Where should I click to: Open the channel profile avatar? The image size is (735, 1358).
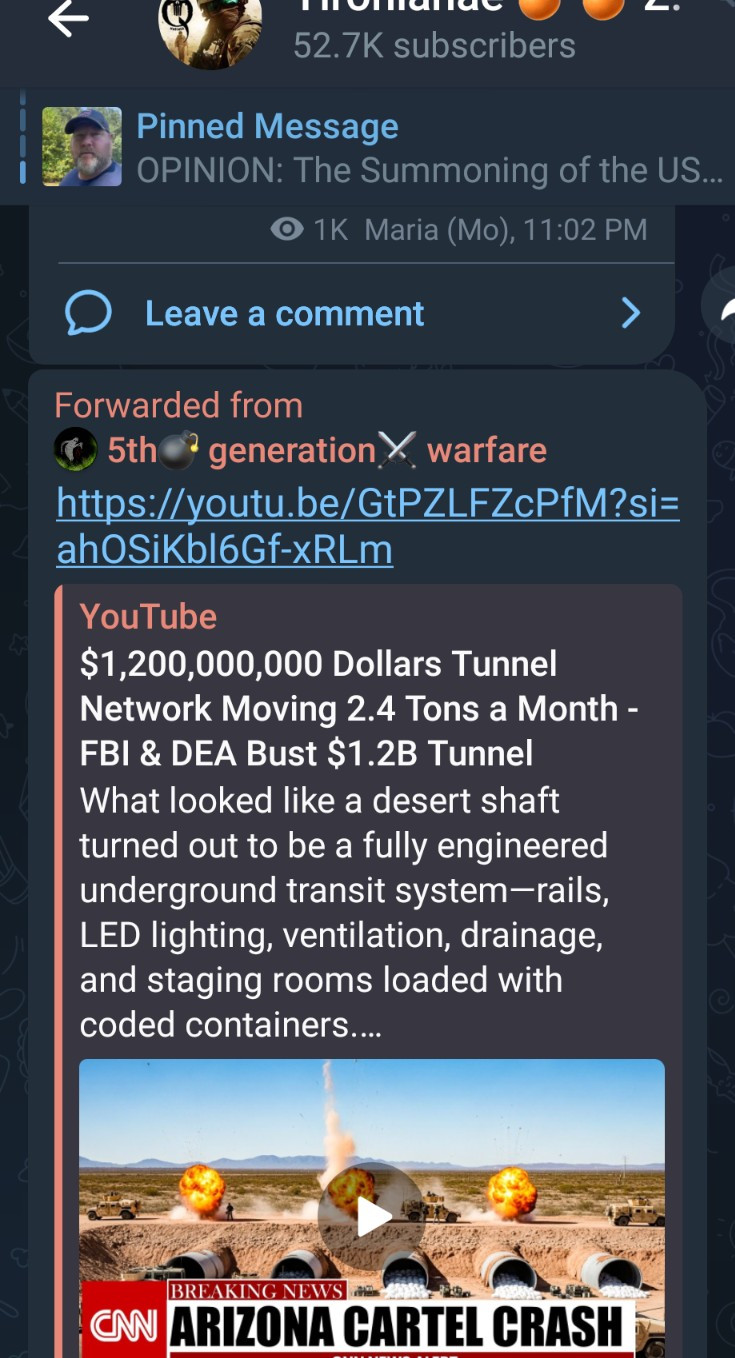pos(210,28)
